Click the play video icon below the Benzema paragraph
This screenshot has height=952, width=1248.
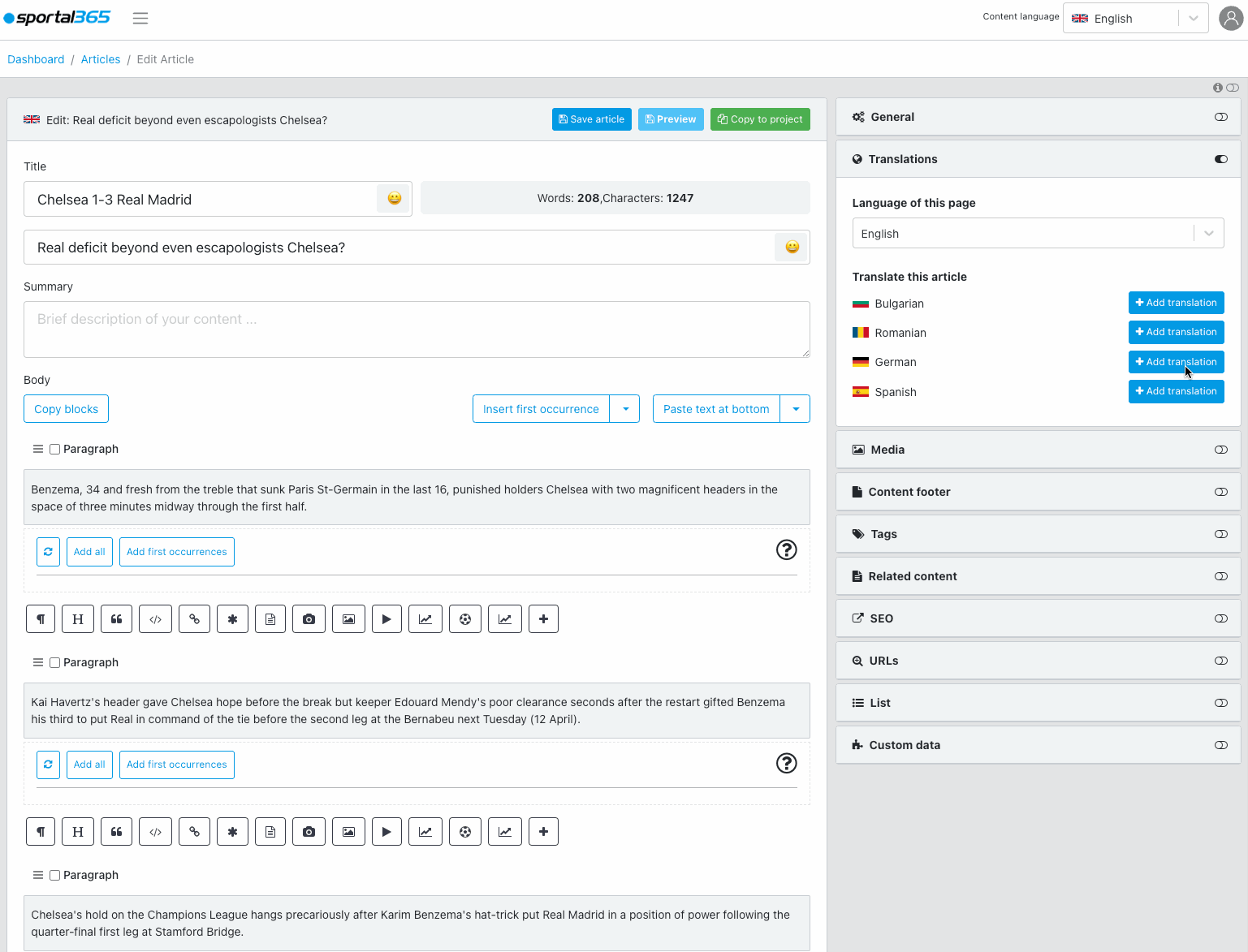pos(386,619)
